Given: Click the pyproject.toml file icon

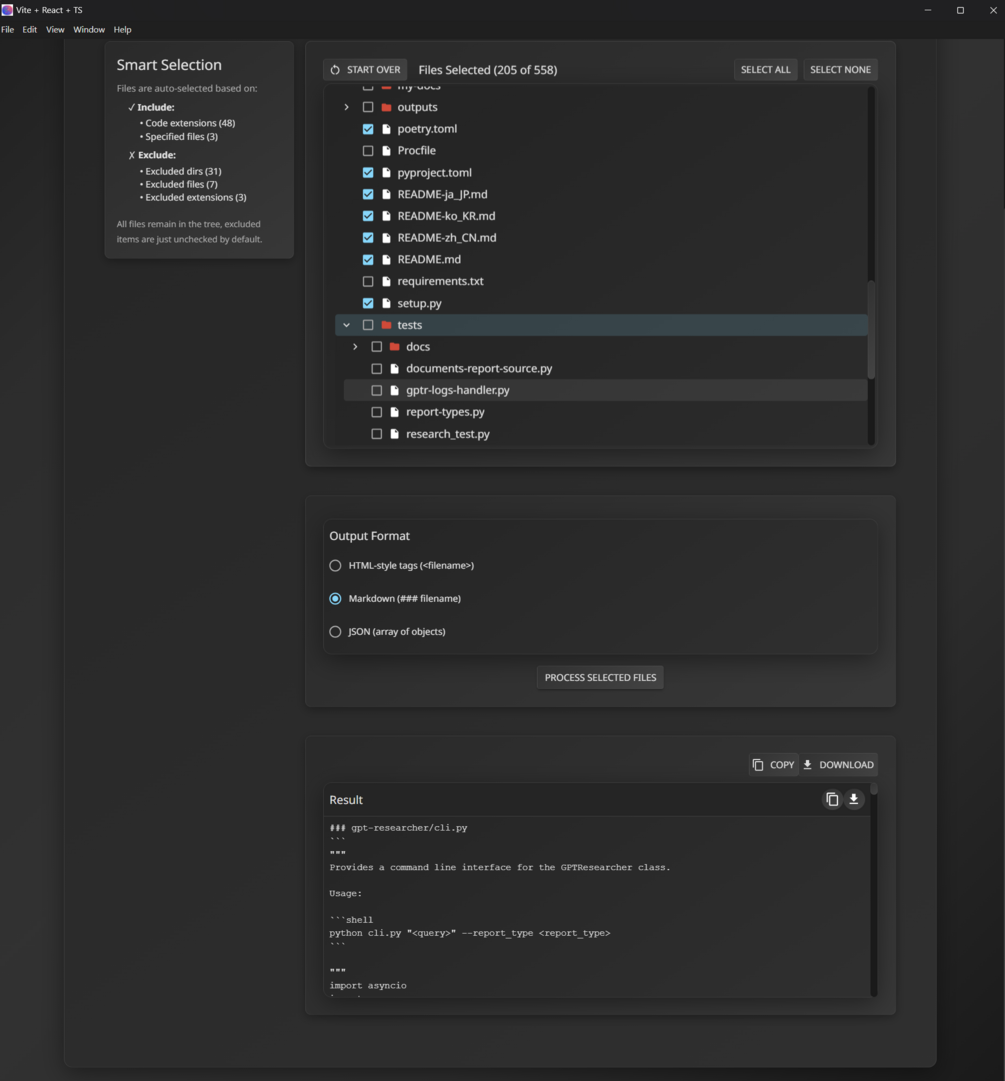Looking at the screenshot, I should [386, 172].
